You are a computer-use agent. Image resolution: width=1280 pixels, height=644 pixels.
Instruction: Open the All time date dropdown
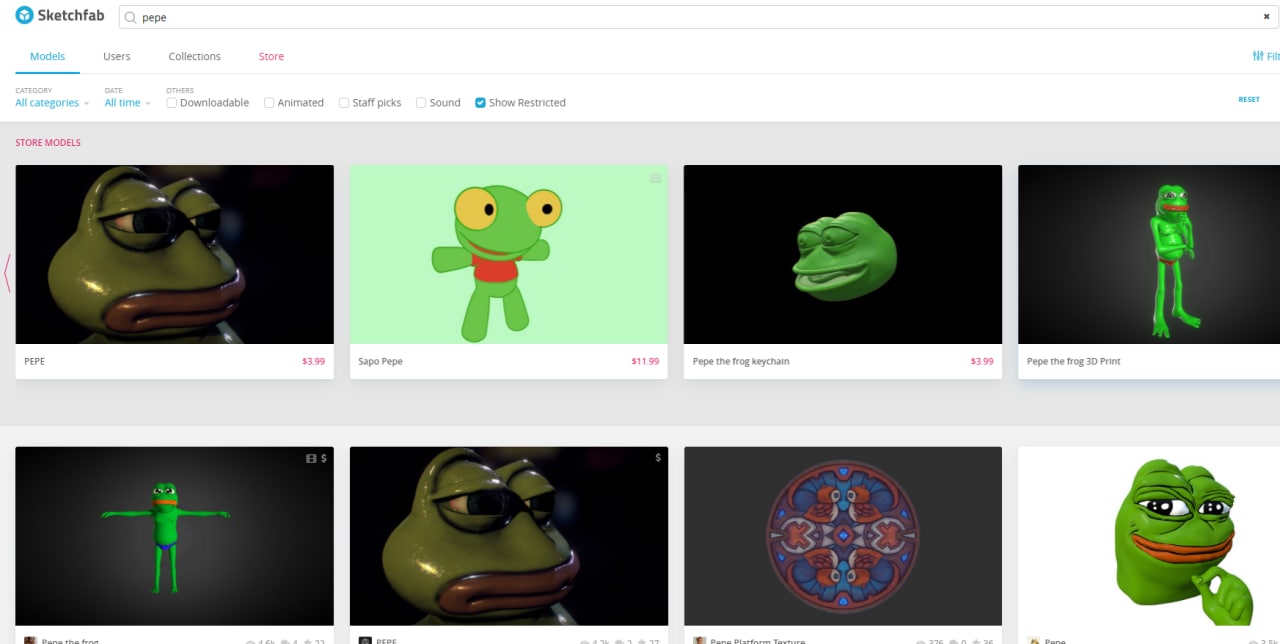pyautogui.click(x=128, y=103)
